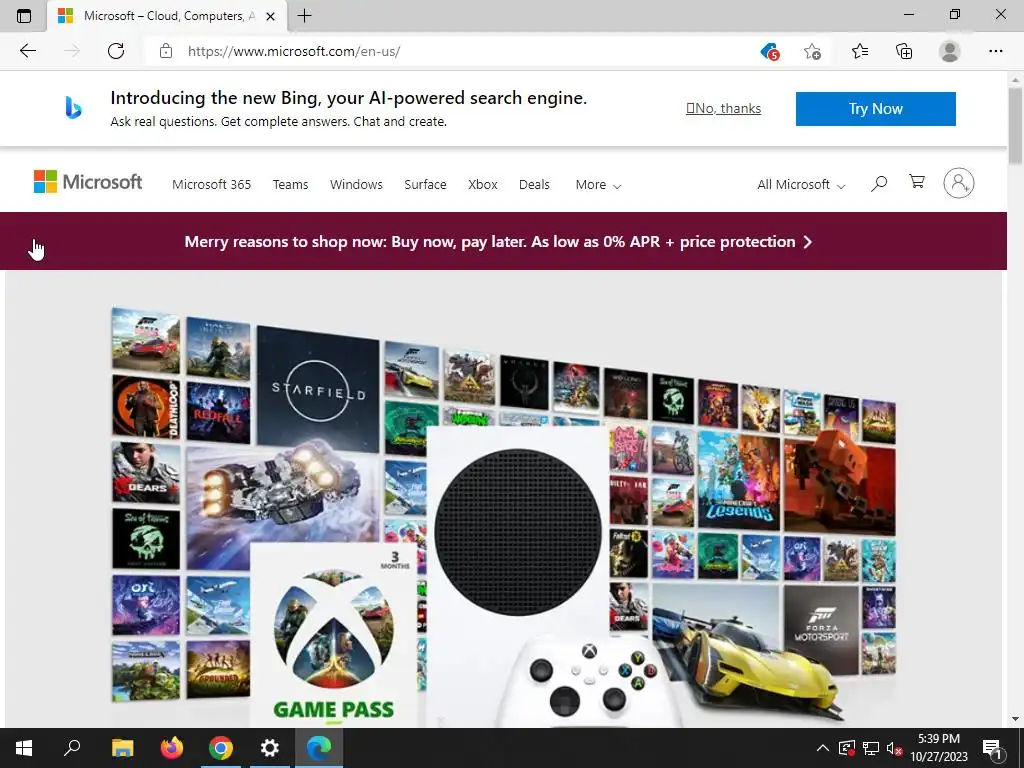1024x768 pixels.
Task: Click the Microsoft logo
Action: [x=88, y=182]
